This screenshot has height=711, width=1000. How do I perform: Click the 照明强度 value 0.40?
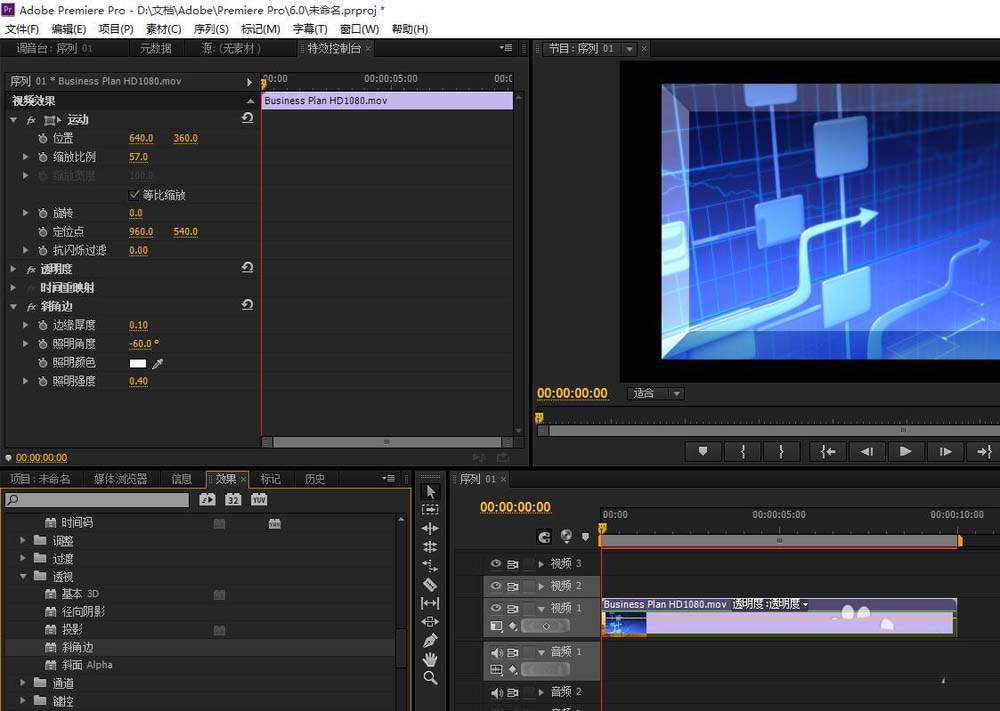click(x=138, y=381)
